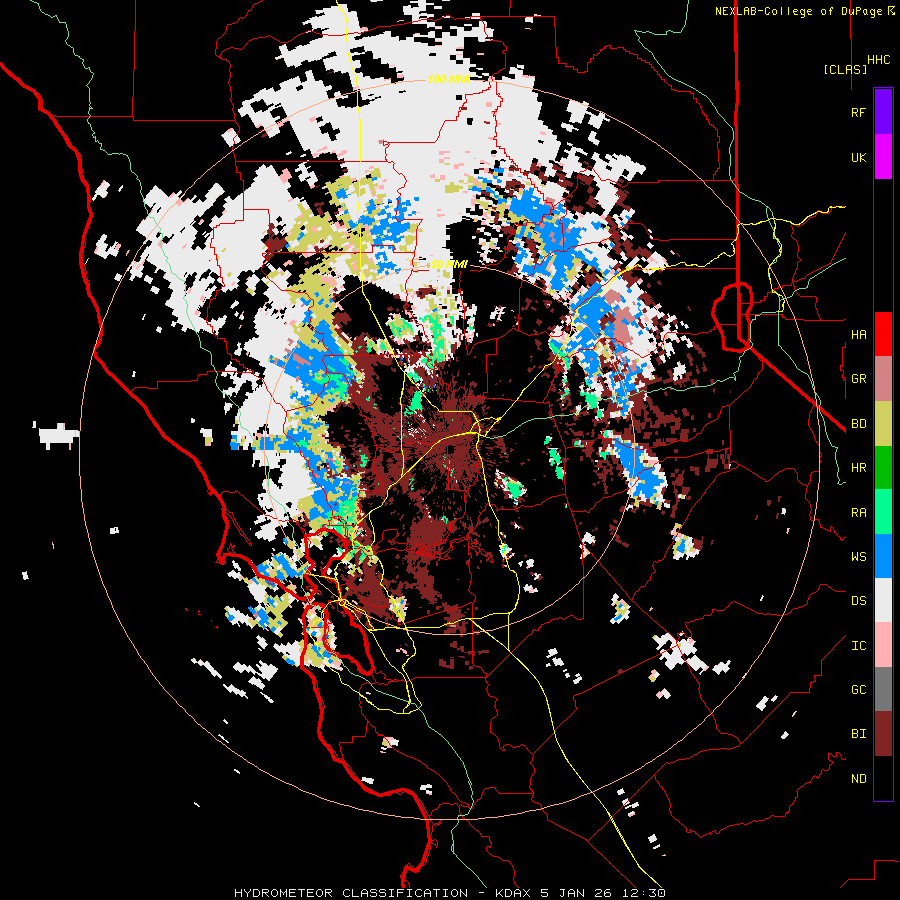The image size is (900, 900).
Task: Click the 100 NMI range ring label
Action: [x=448, y=79]
